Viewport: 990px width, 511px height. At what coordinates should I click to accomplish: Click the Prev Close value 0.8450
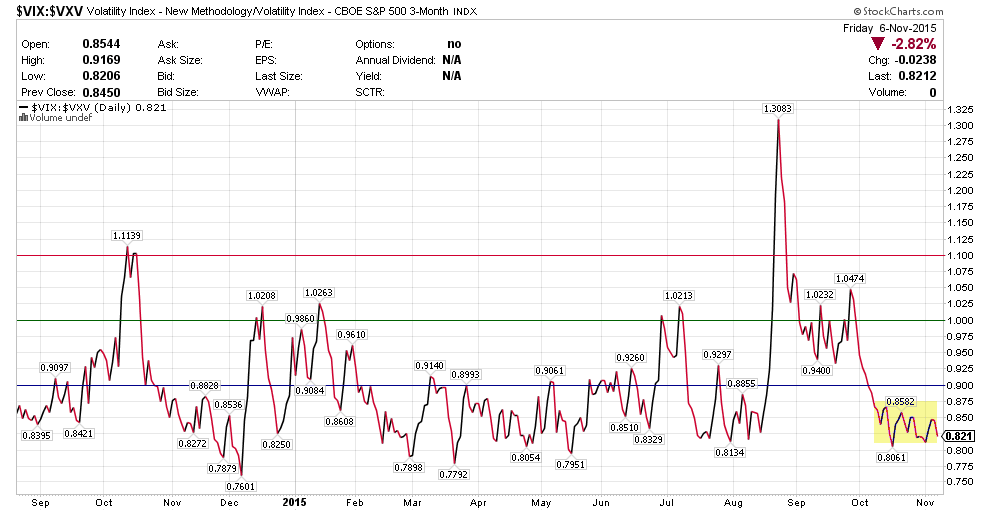pos(101,92)
